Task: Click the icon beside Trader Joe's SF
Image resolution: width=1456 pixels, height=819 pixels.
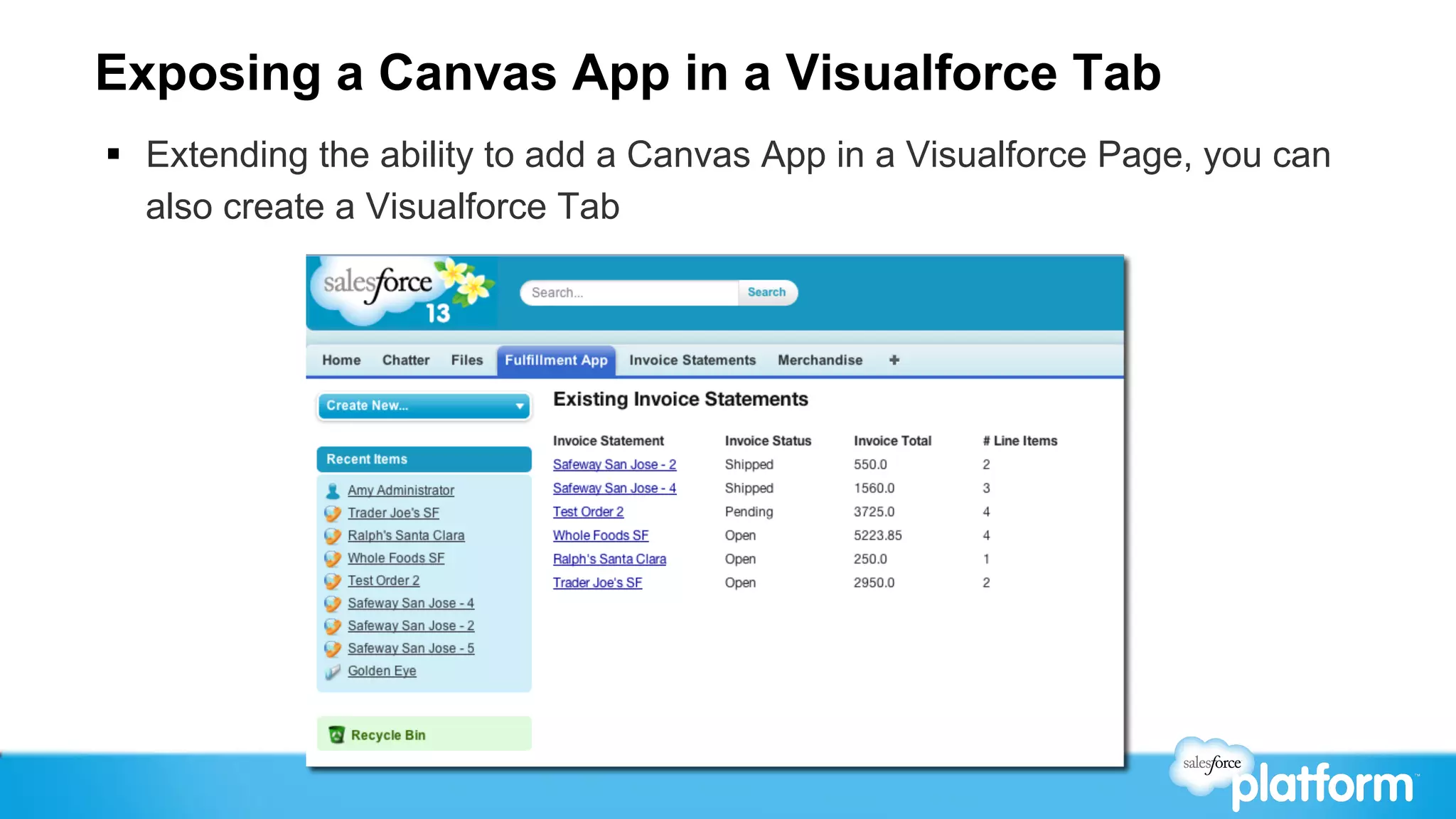Action: point(332,513)
